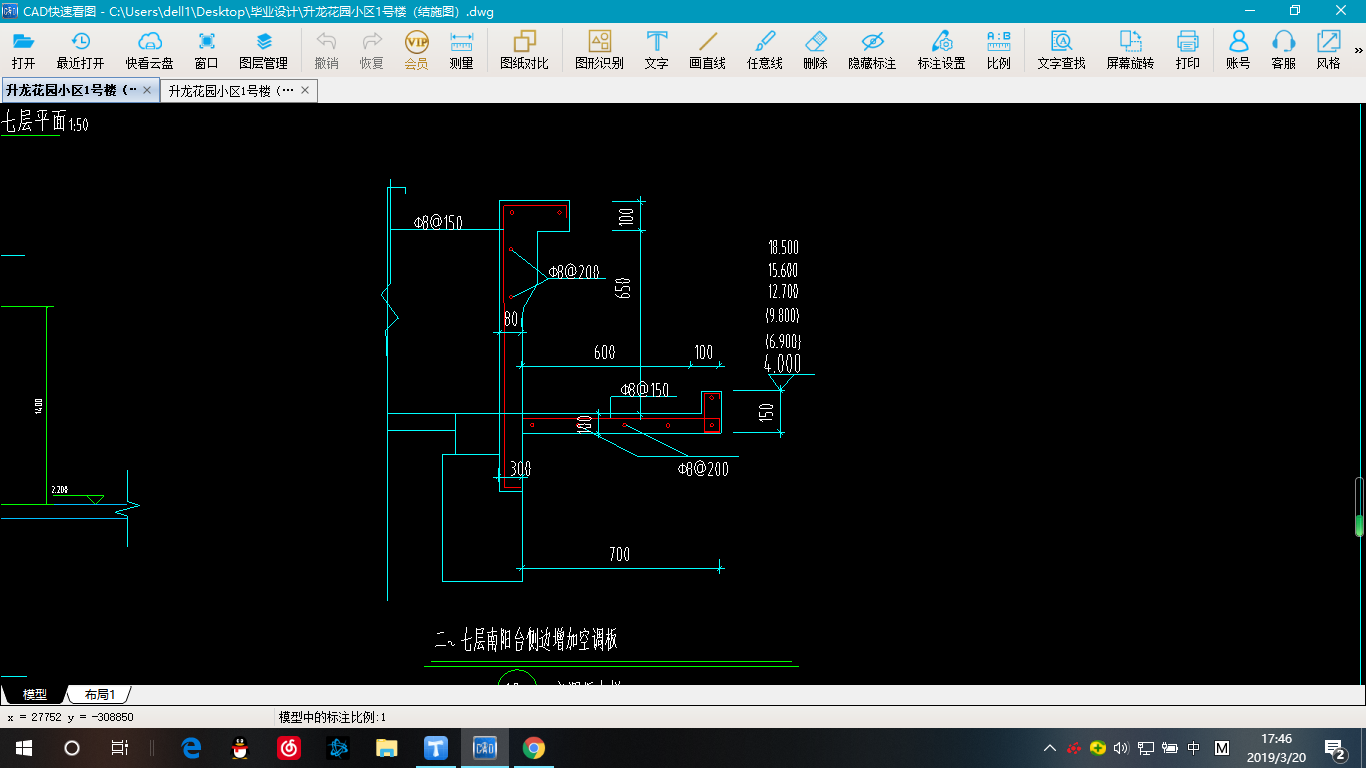Click the 700 dimension text

click(x=620, y=554)
